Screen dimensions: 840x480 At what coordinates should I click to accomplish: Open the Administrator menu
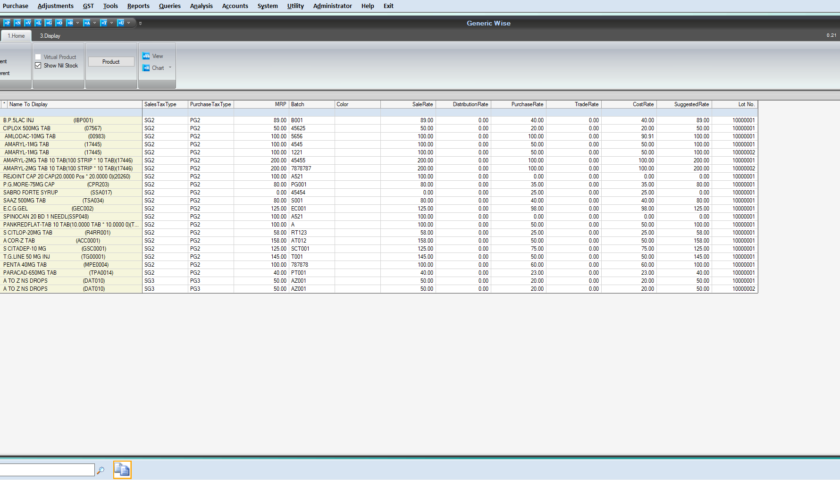point(333,6)
